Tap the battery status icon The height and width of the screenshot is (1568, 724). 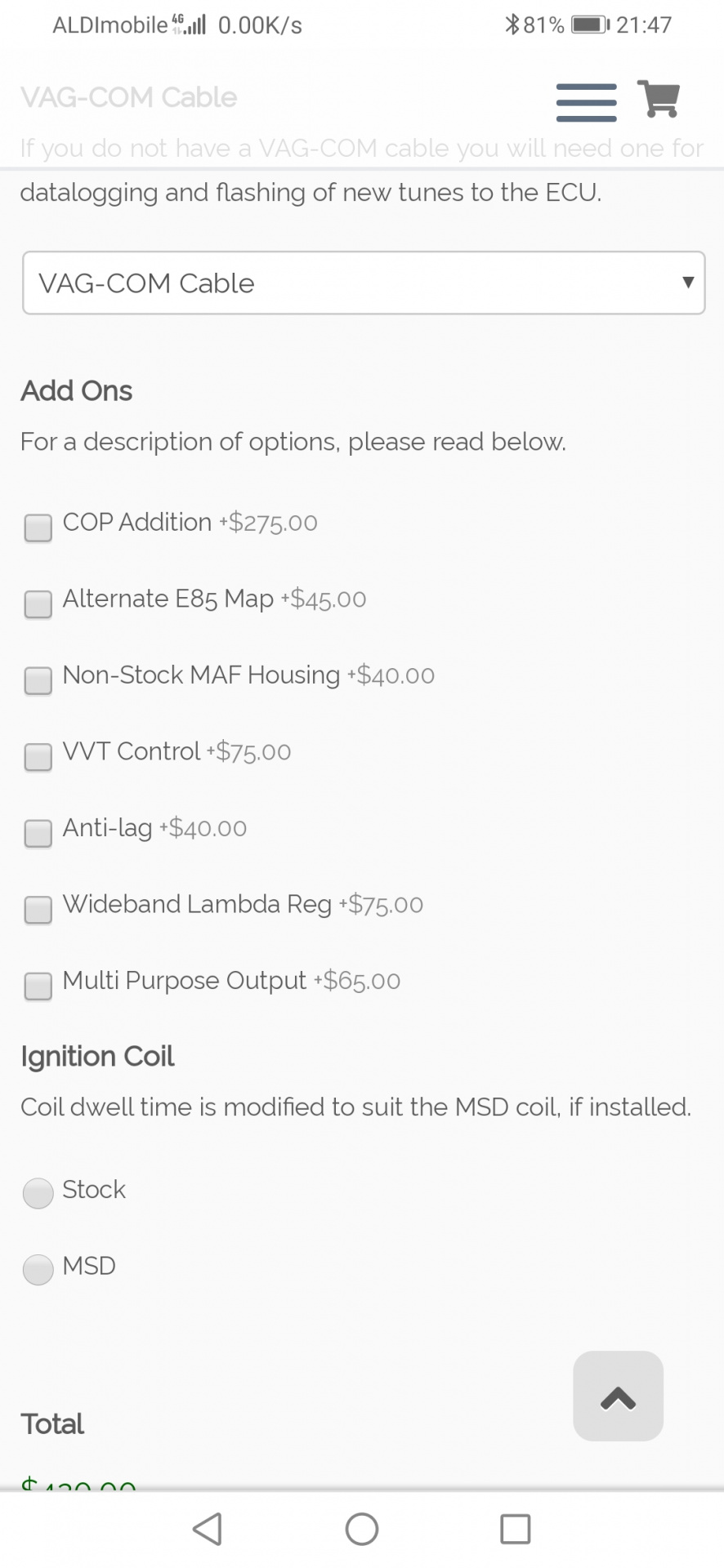click(x=590, y=24)
